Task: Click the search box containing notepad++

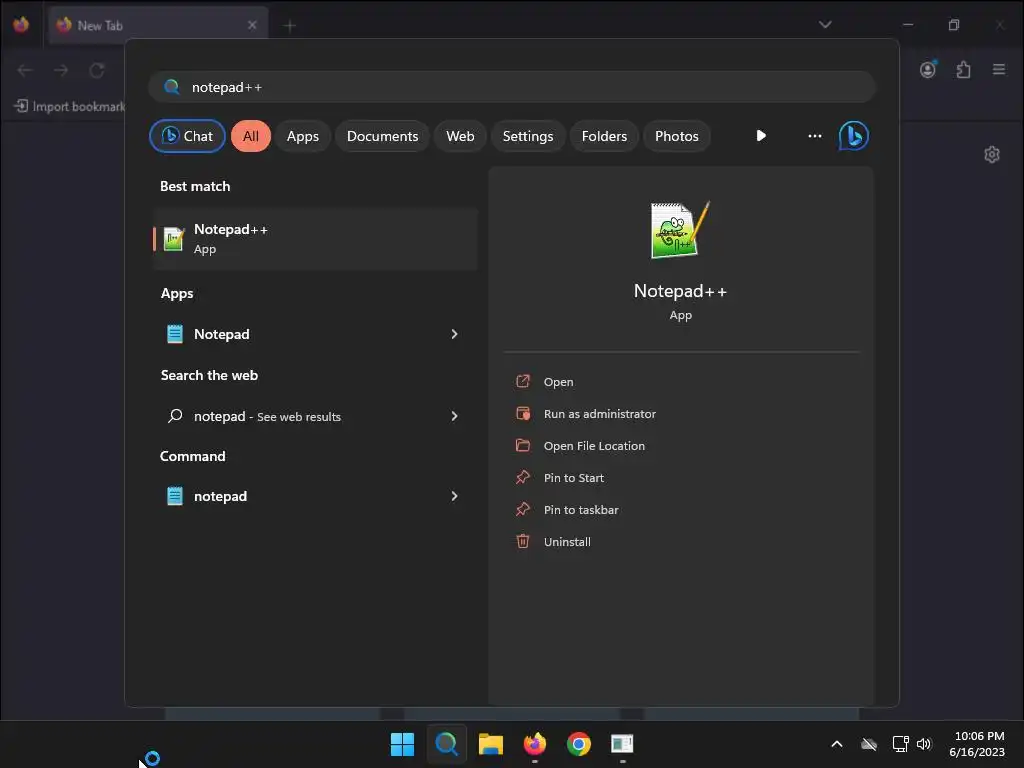Action: (x=512, y=87)
